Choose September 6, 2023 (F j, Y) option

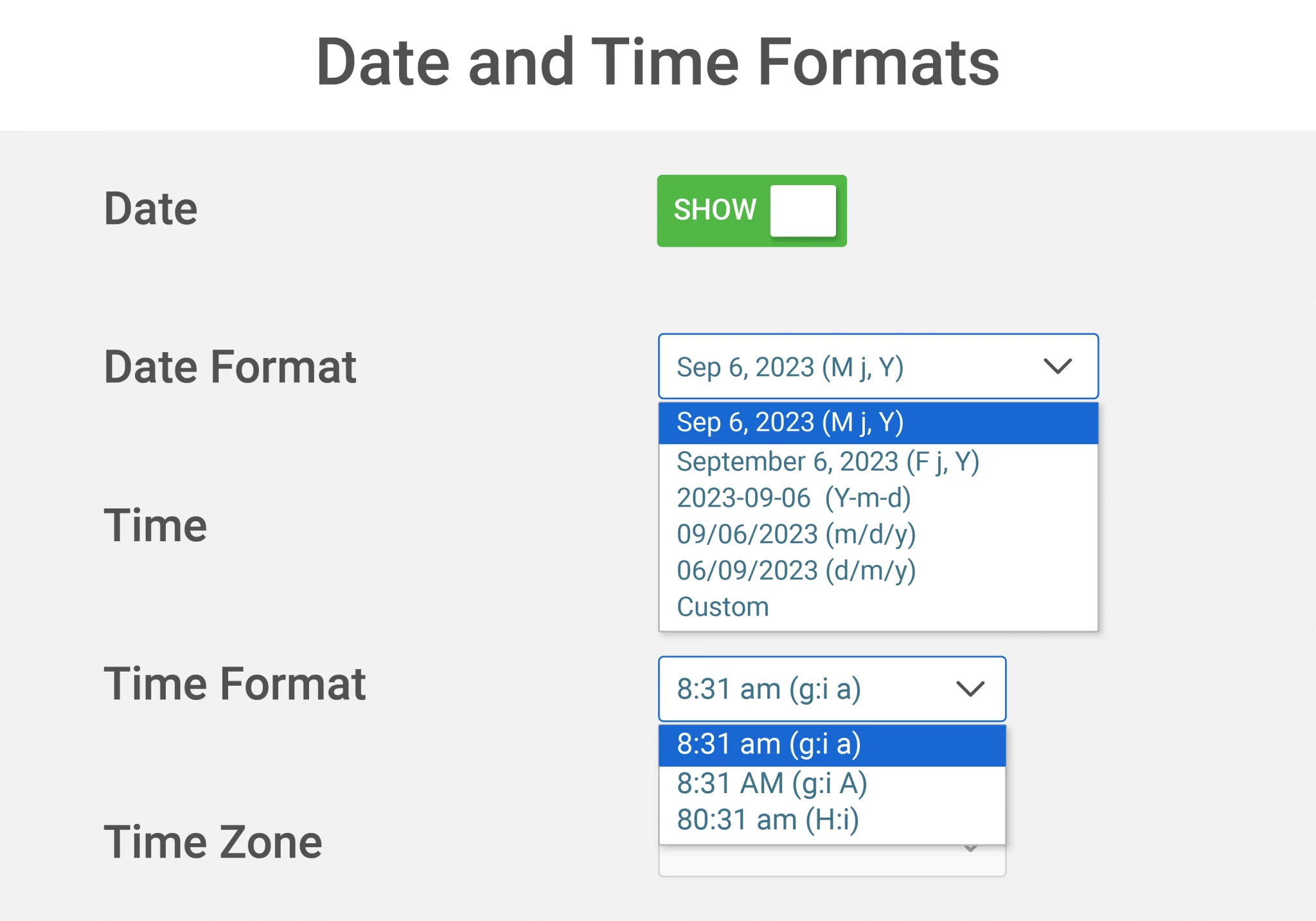(878, 461)
